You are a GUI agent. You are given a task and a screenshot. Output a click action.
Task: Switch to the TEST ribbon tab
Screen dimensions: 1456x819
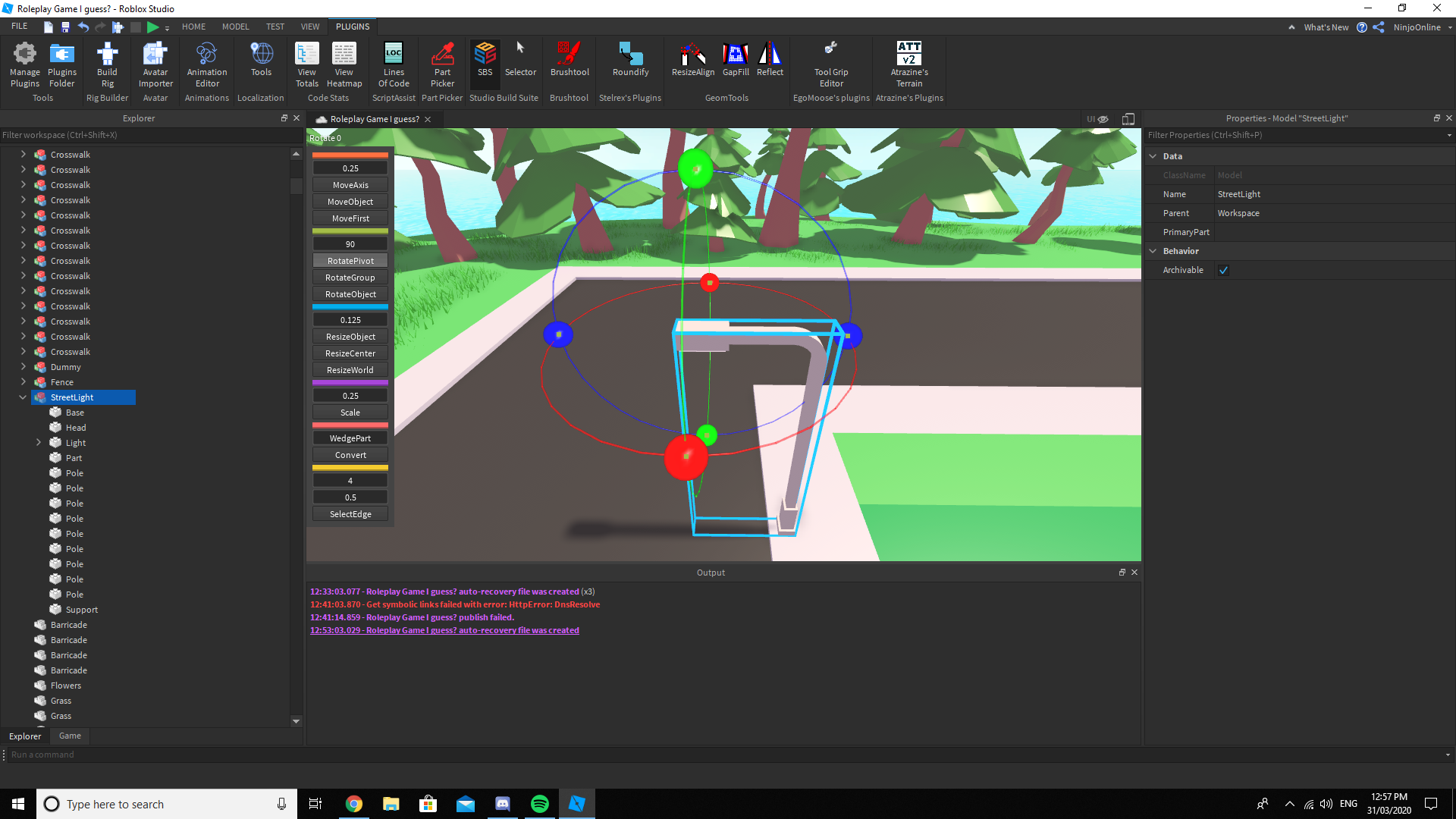275,27
